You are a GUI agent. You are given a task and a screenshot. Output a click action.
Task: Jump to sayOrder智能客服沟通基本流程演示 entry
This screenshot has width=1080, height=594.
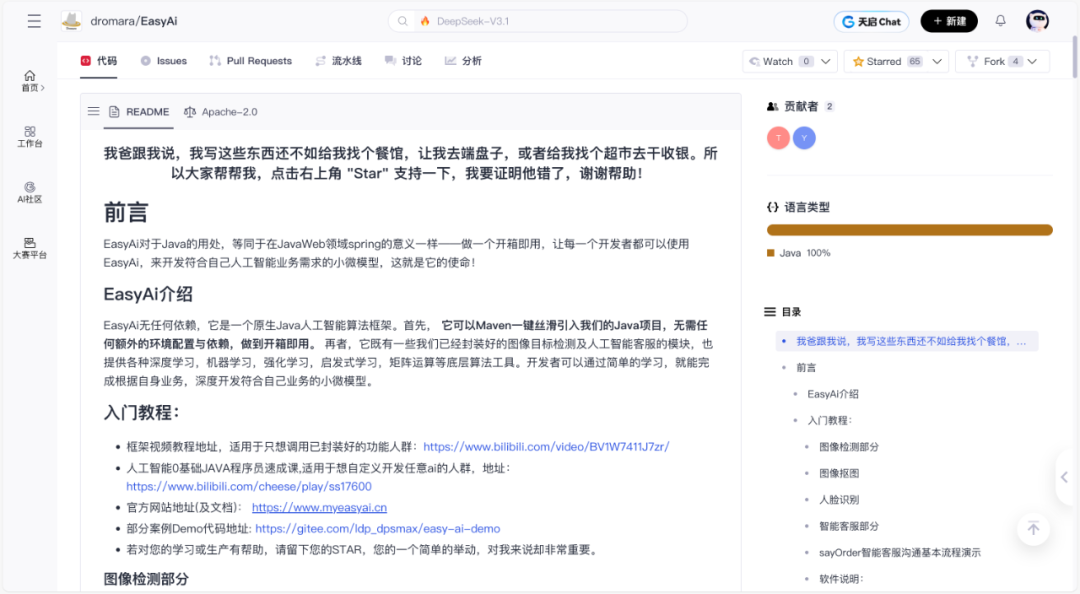[x=900, y=553]
